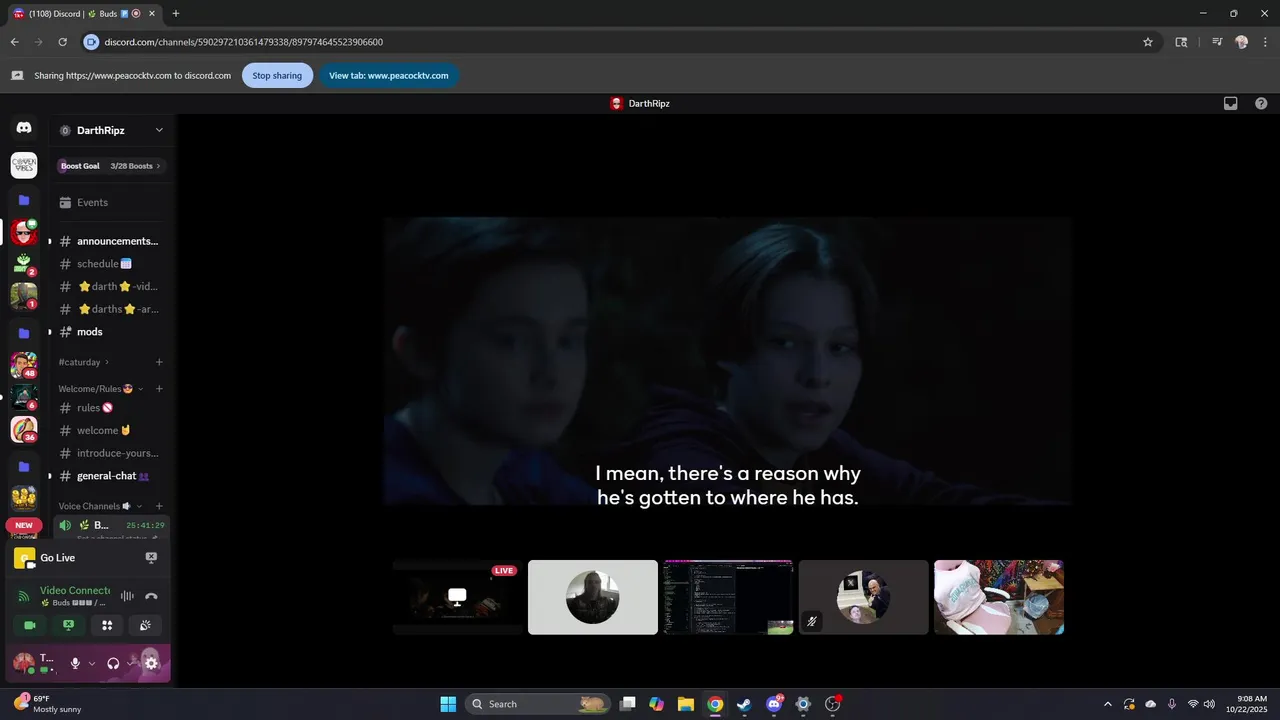Select the LIVE stream thumbnail
This screenshot has height=720, width=1280.
coord(457,597)
